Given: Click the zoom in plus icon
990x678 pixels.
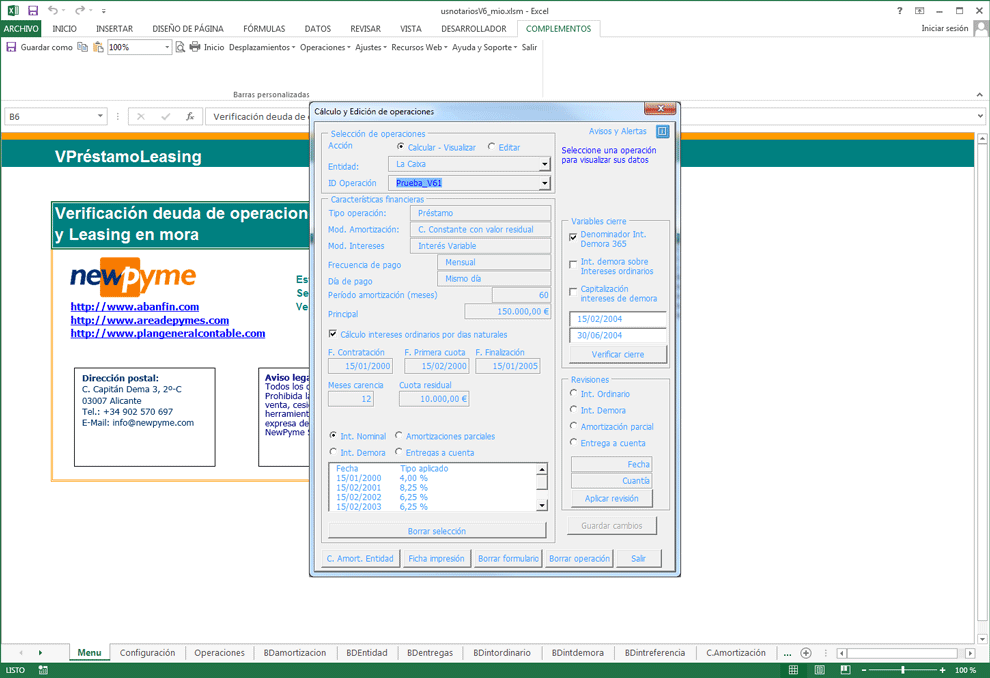Looking at the screenshot, I should (x=942, y=670).
